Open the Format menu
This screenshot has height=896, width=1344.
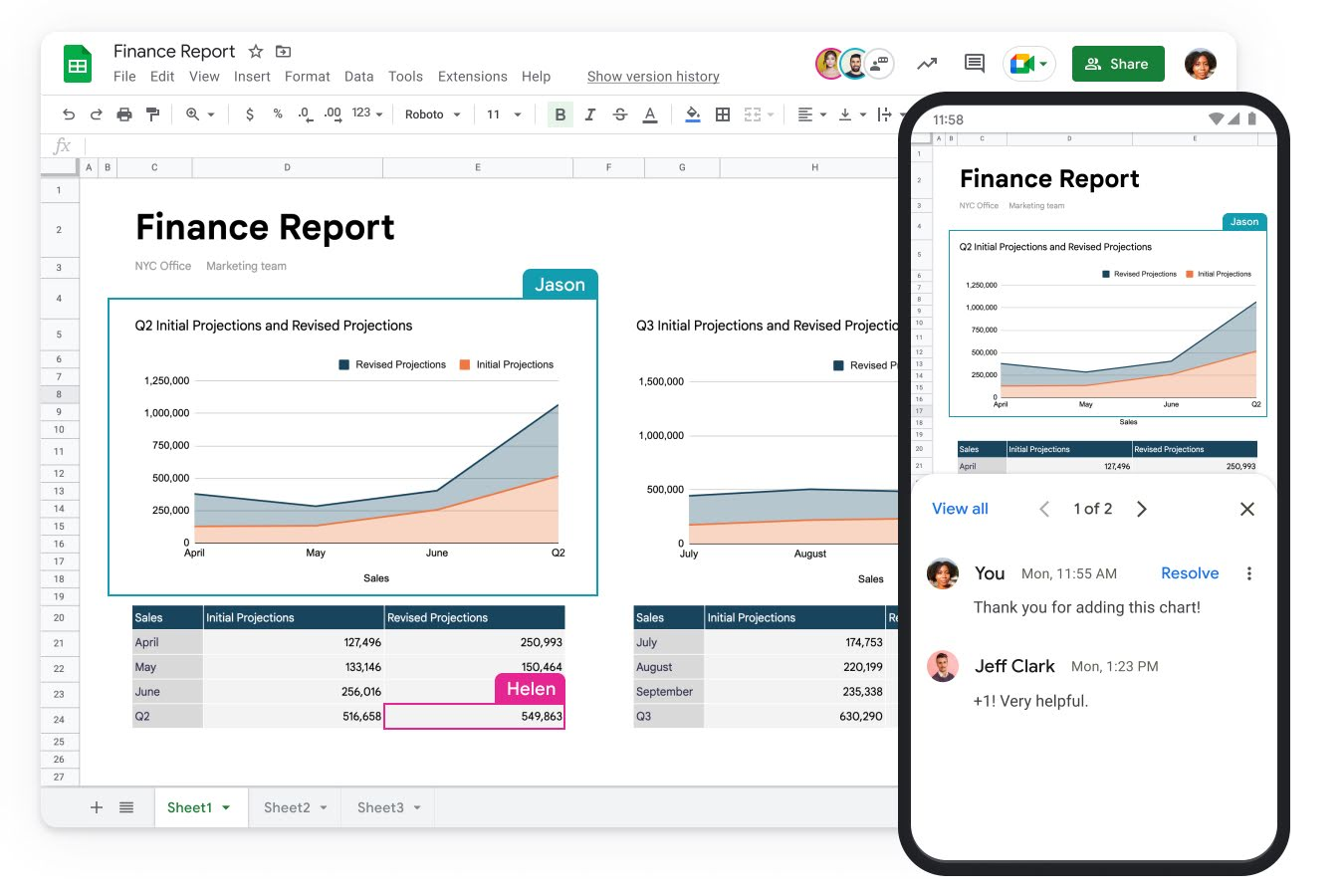point(307,76)
